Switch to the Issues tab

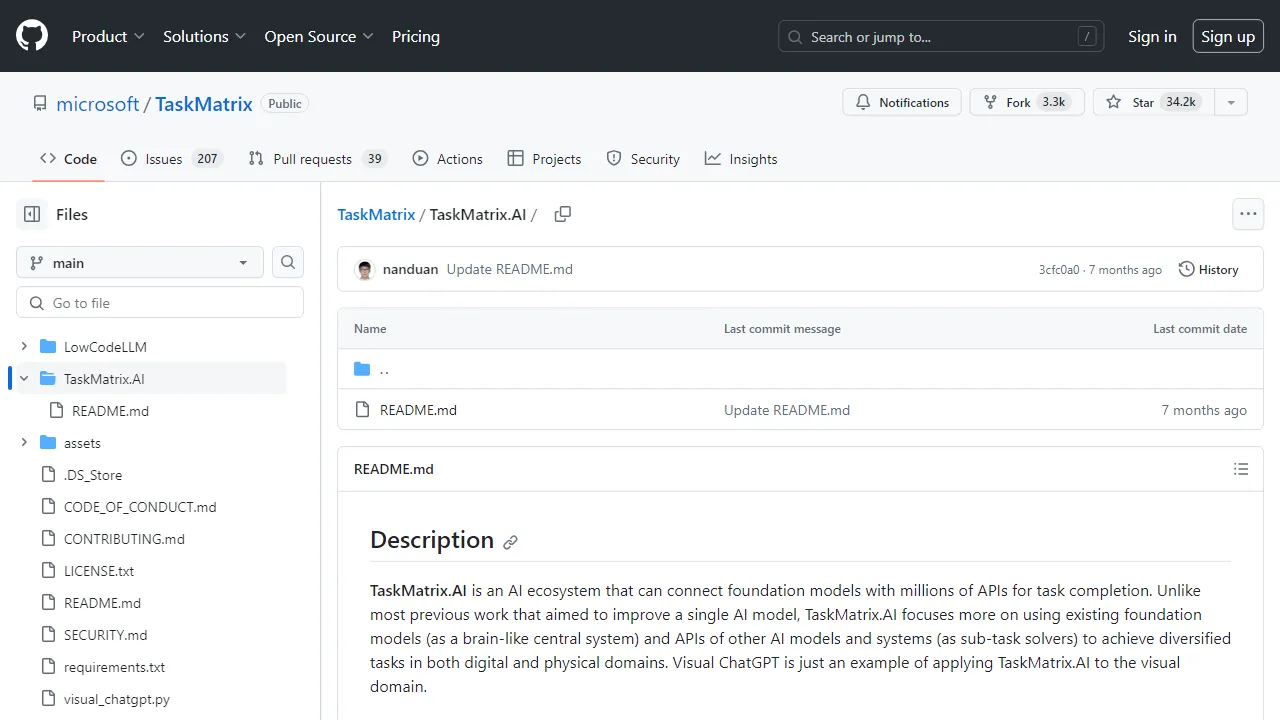pos(170,159)
